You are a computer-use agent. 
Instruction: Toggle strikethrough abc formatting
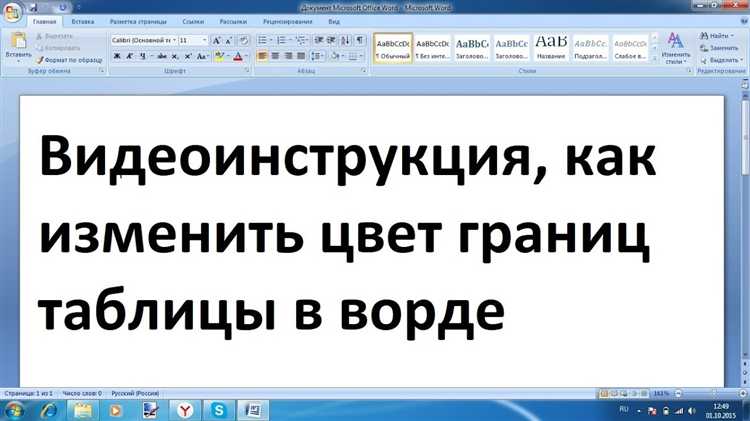point(162,56)
